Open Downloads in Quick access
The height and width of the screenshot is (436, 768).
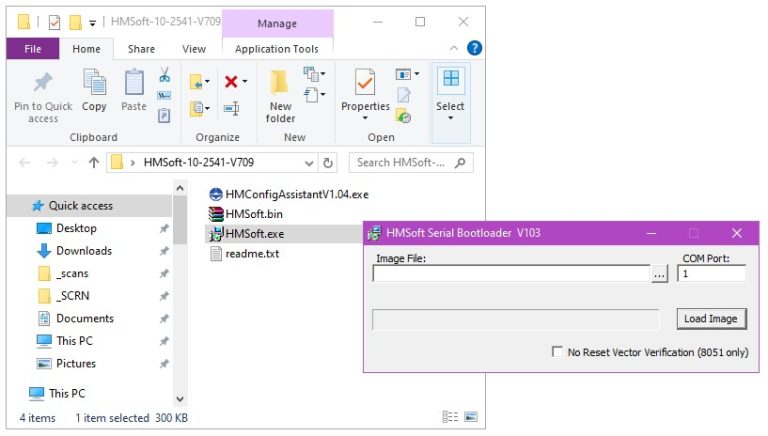(84, 251)
